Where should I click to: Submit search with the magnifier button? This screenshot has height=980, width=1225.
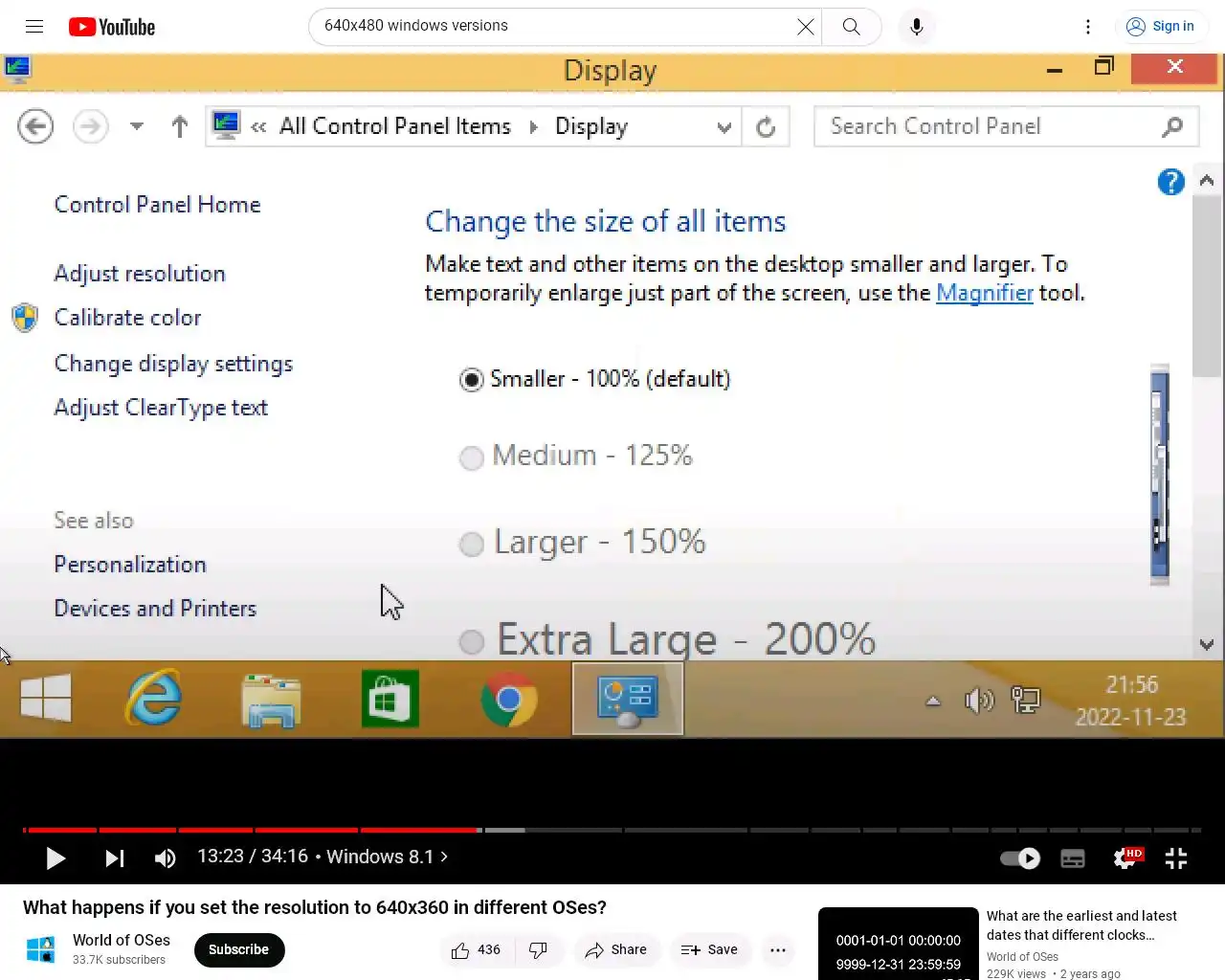point(851,27)
